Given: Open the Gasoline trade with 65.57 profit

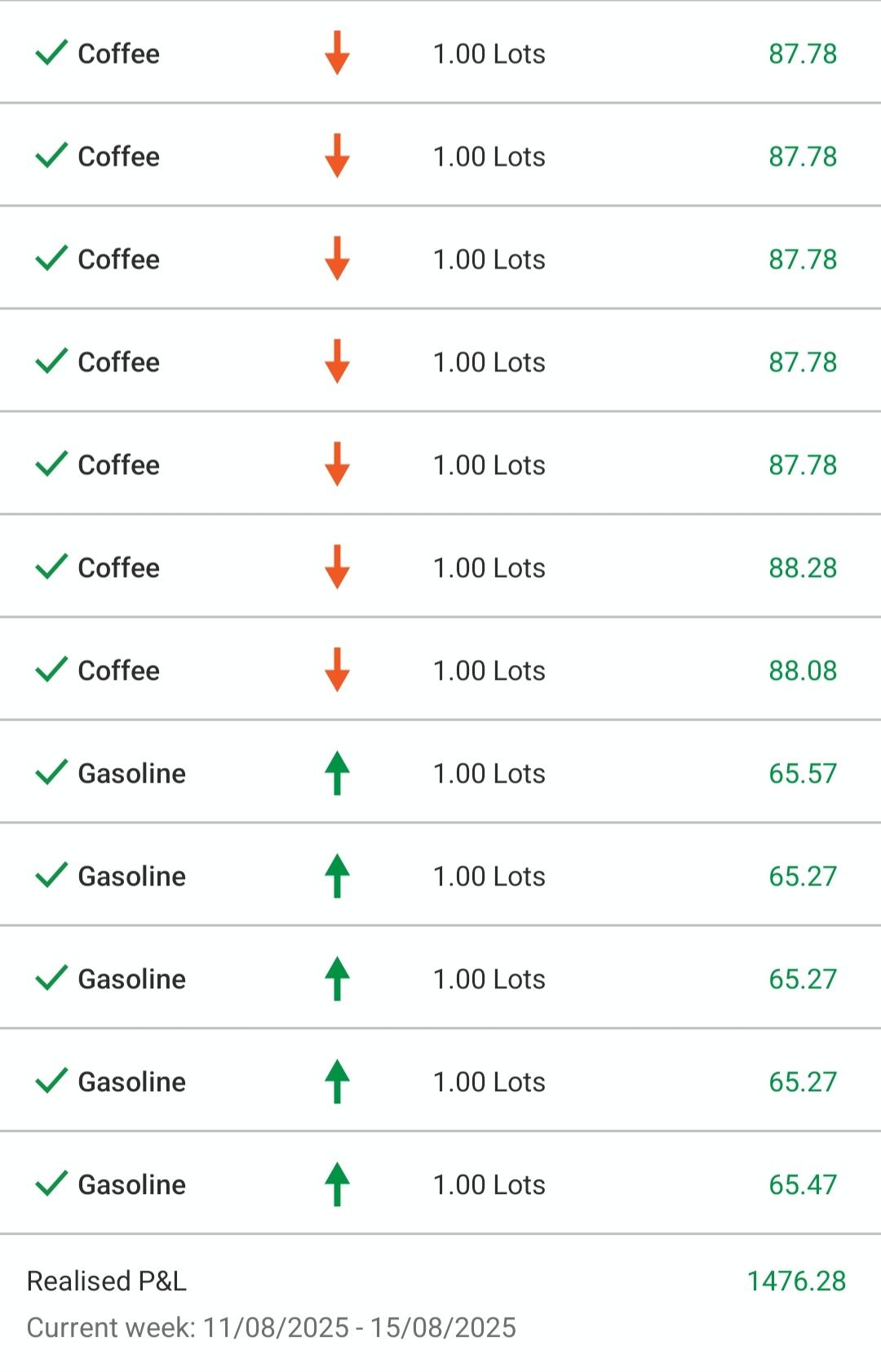Looking at the screenshot, I should [x=132, y=773].
